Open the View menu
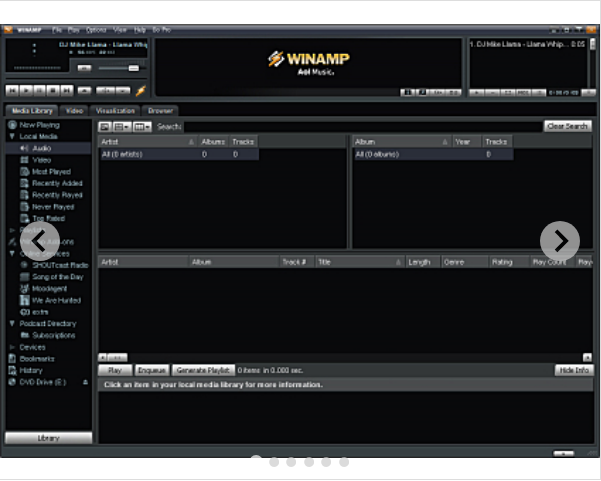Screen dimensions: 601x481 click(x=120, y=30)
